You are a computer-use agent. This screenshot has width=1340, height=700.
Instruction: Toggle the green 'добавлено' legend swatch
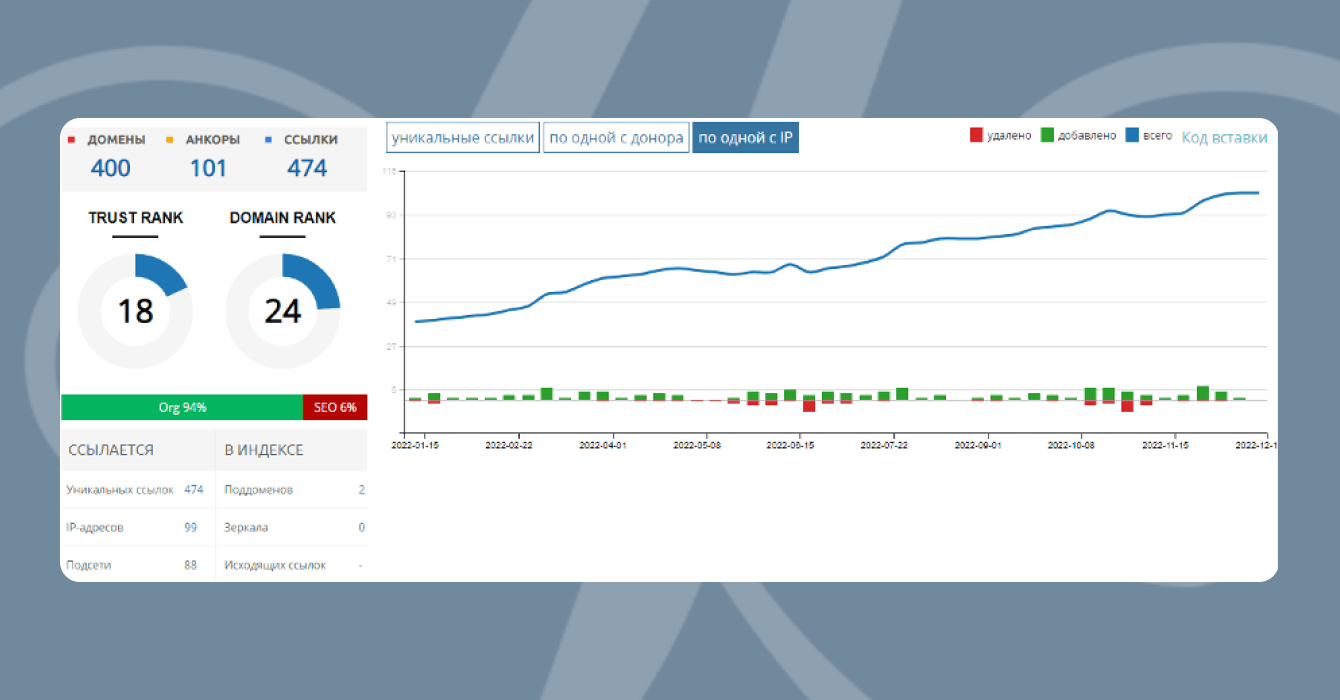(x=1048, y=135)
